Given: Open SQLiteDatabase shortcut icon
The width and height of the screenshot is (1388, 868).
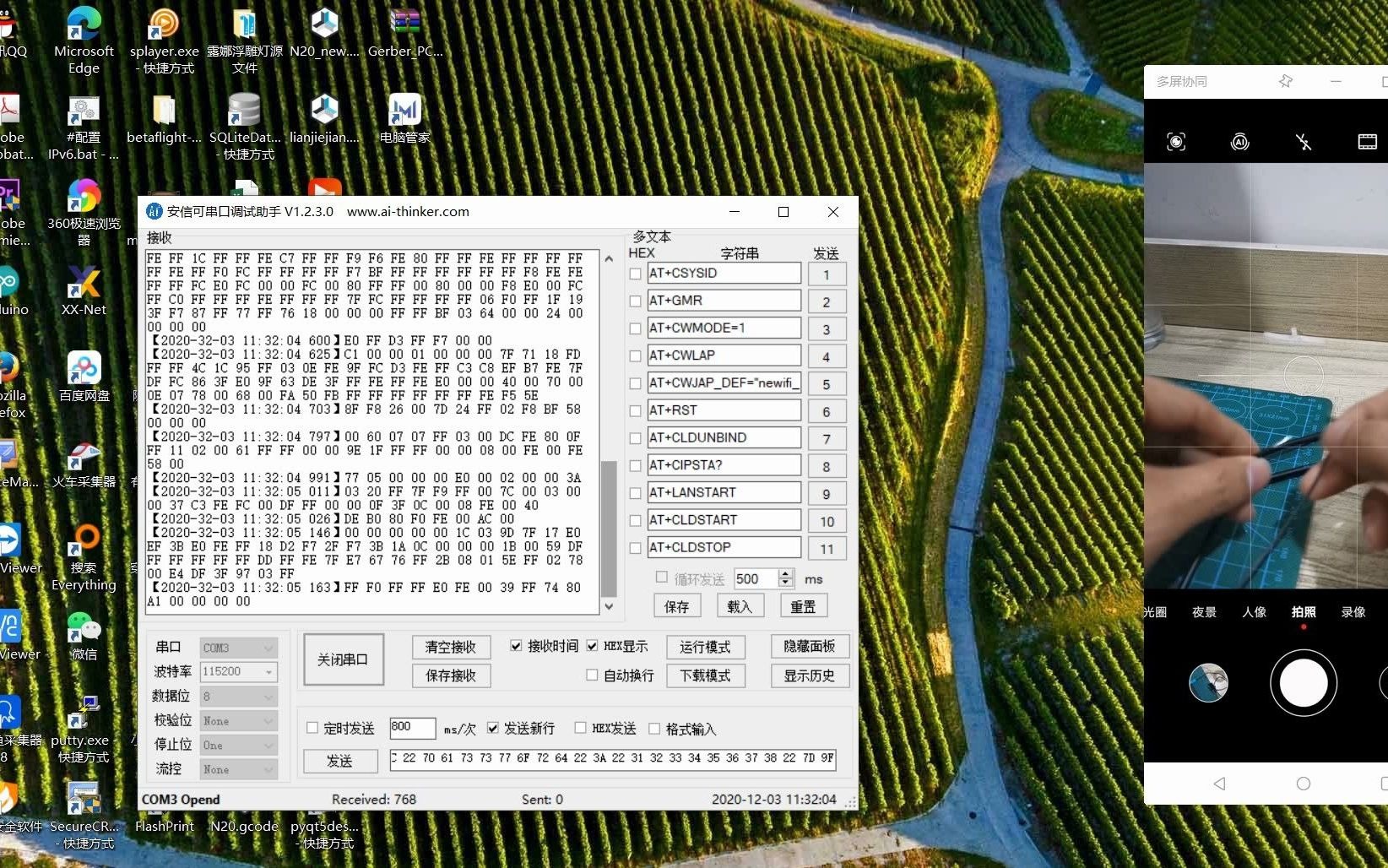Looking at the screenshot, I should [x=245, y=126].
